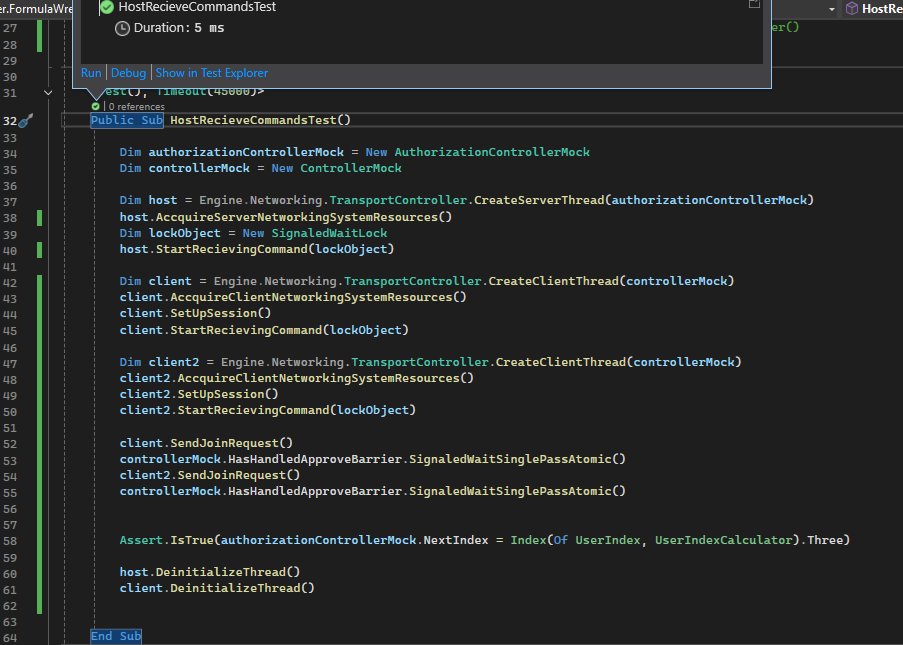Place cursor on HostRecieveCommandsTest method name line 32
903x645 pixels.
pos(254,120)
